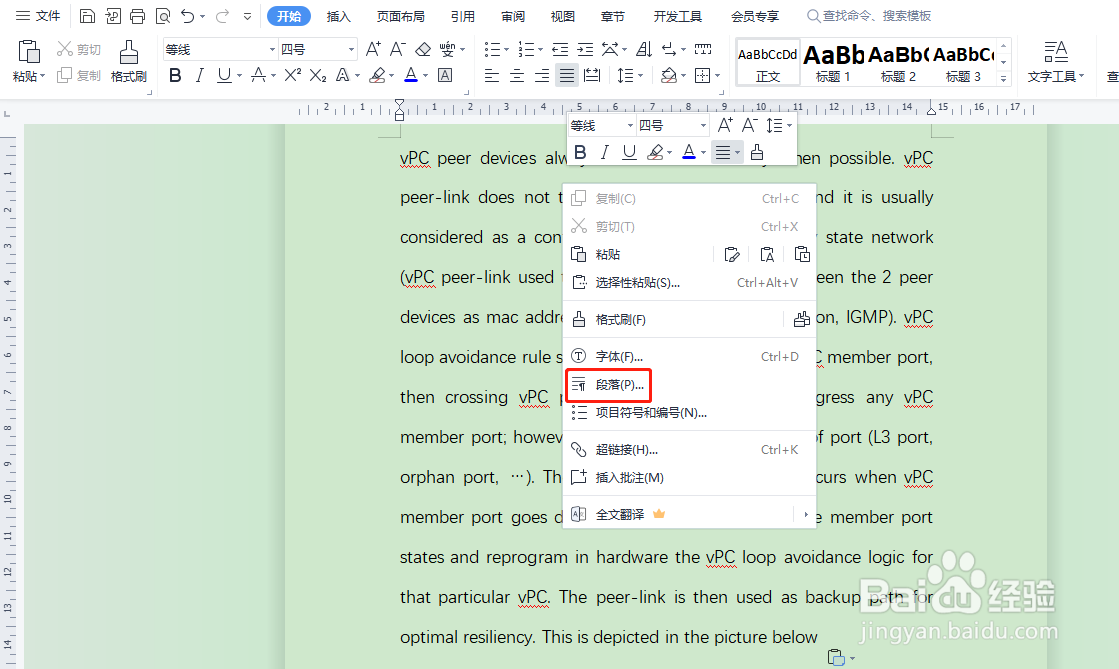Open the ribbon font name dropdown 等线
Viewport: 1119px width, 669px height.
tap(272, 49)
